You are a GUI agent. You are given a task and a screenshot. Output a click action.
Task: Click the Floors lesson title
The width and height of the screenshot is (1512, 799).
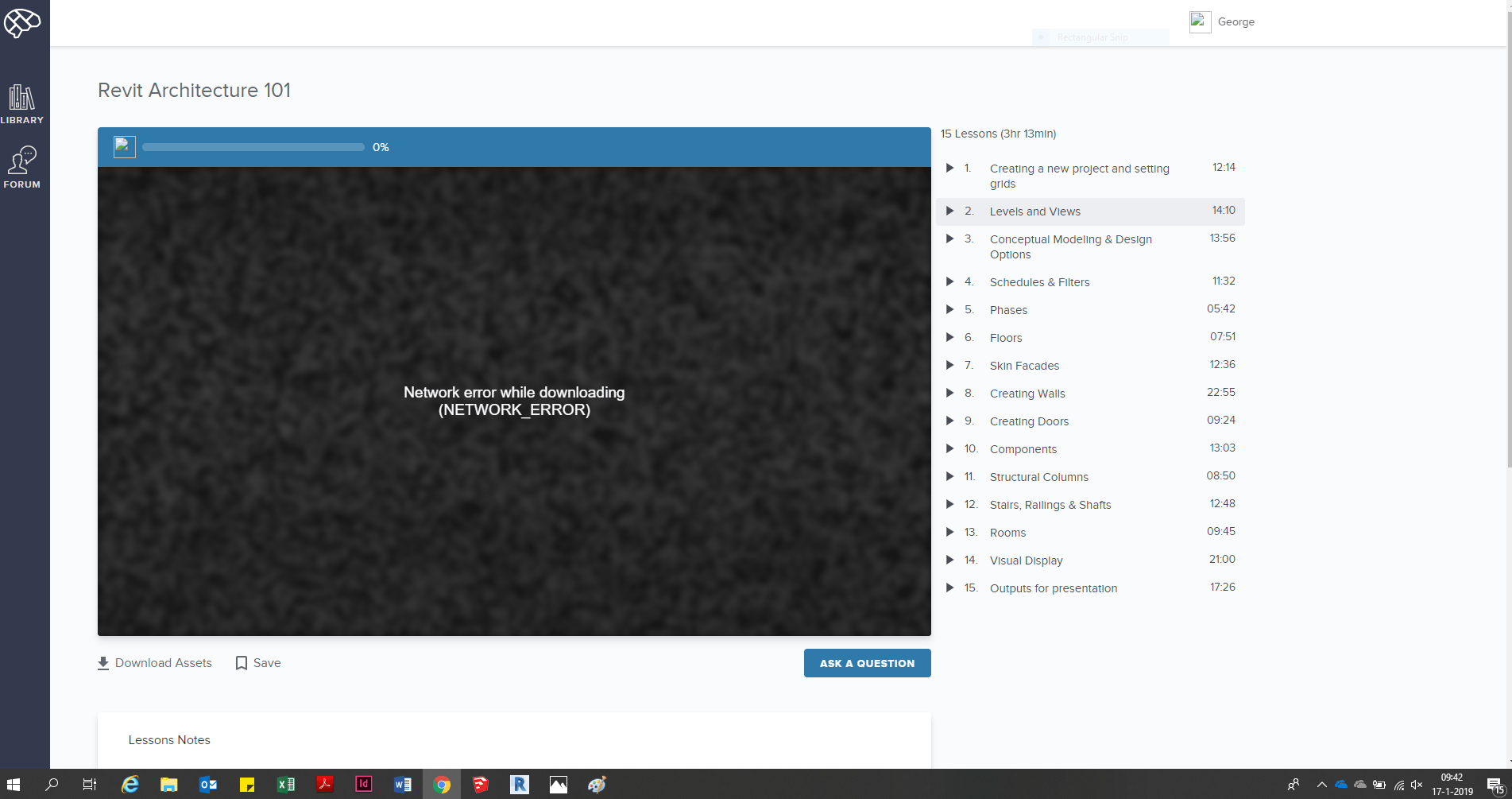tap(1006, 338)
